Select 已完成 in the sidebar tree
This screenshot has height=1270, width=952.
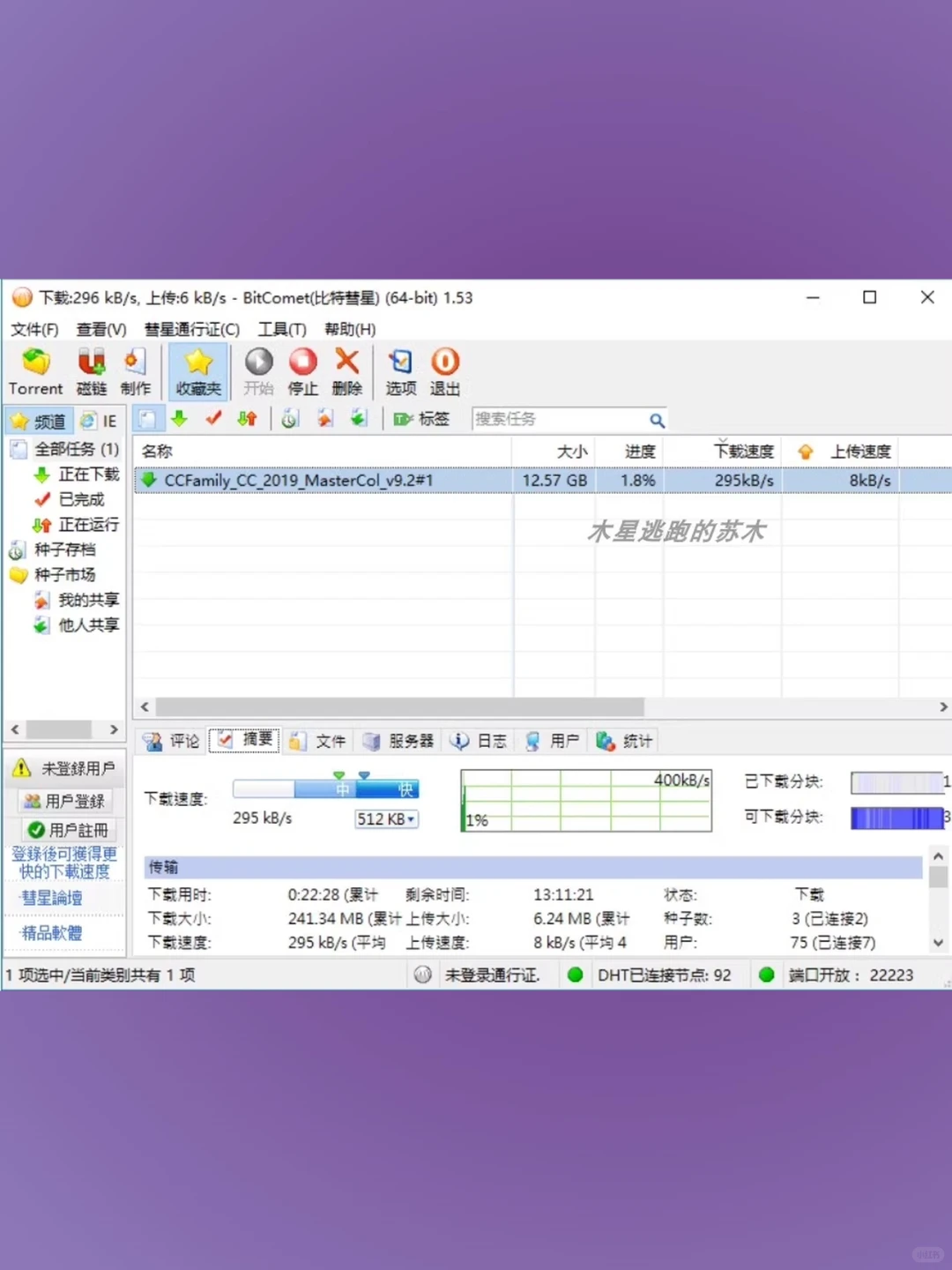[70, 499]
